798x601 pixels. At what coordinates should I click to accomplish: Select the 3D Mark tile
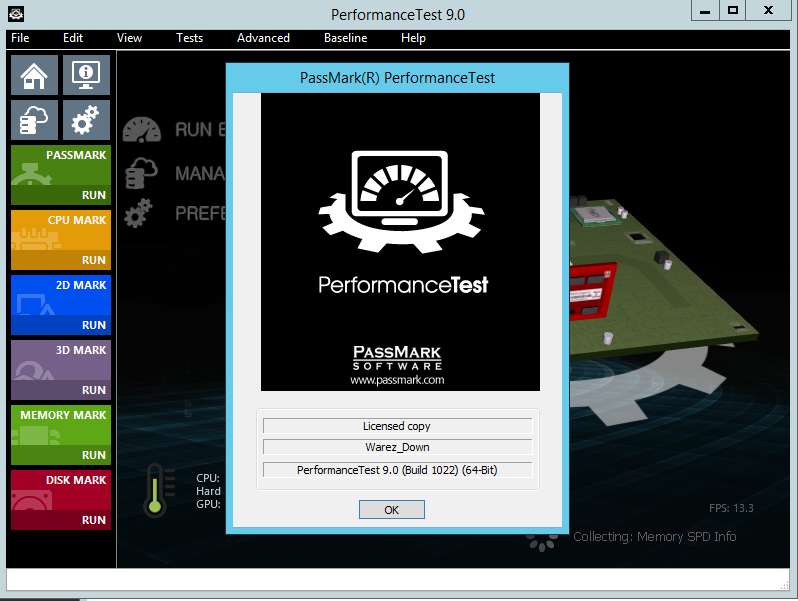pyautogui.click(x=61, y=361)
